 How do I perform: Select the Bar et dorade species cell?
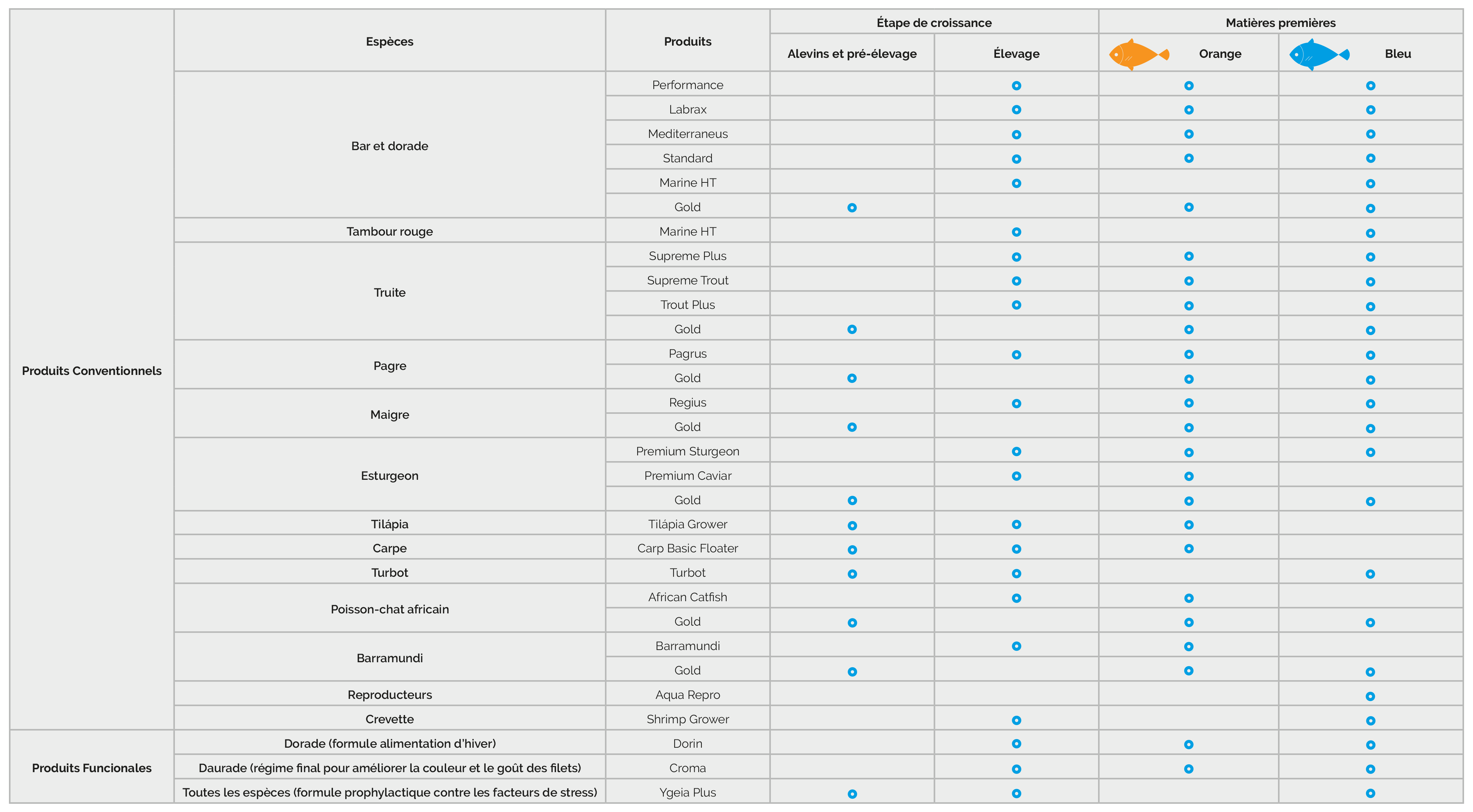tap(389, 146)
